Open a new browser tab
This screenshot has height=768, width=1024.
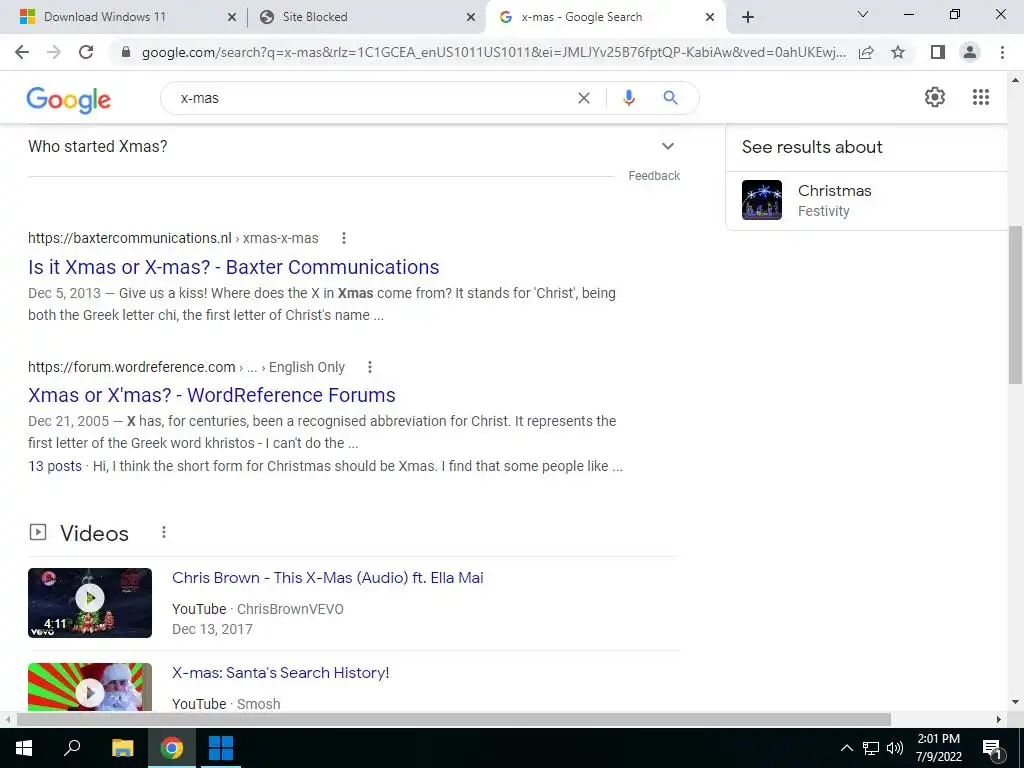pos(748,17)
